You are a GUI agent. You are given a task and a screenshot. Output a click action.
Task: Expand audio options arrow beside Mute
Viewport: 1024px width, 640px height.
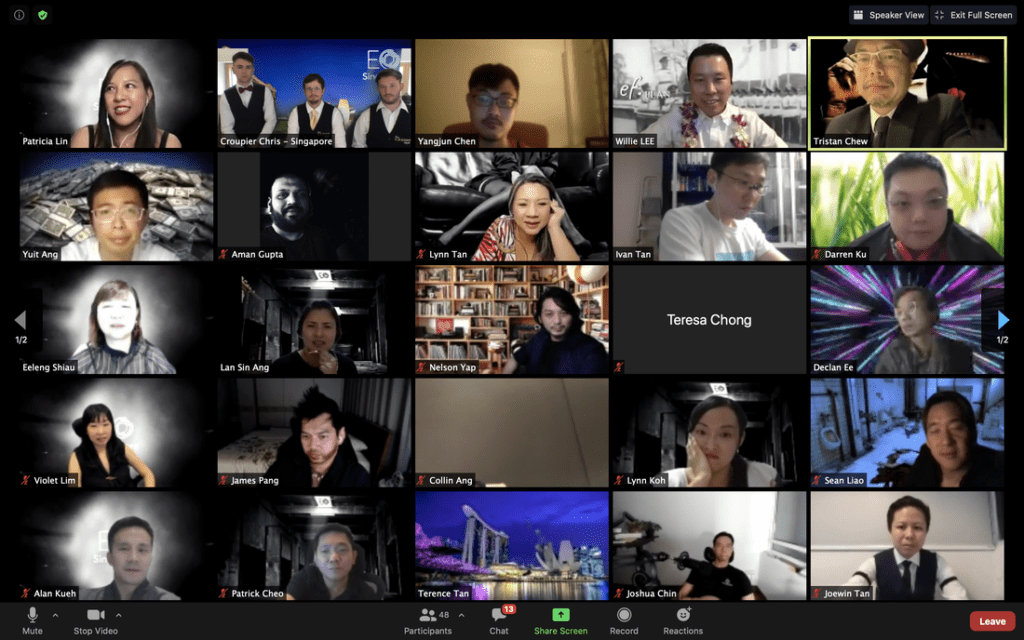click(55, 615)
